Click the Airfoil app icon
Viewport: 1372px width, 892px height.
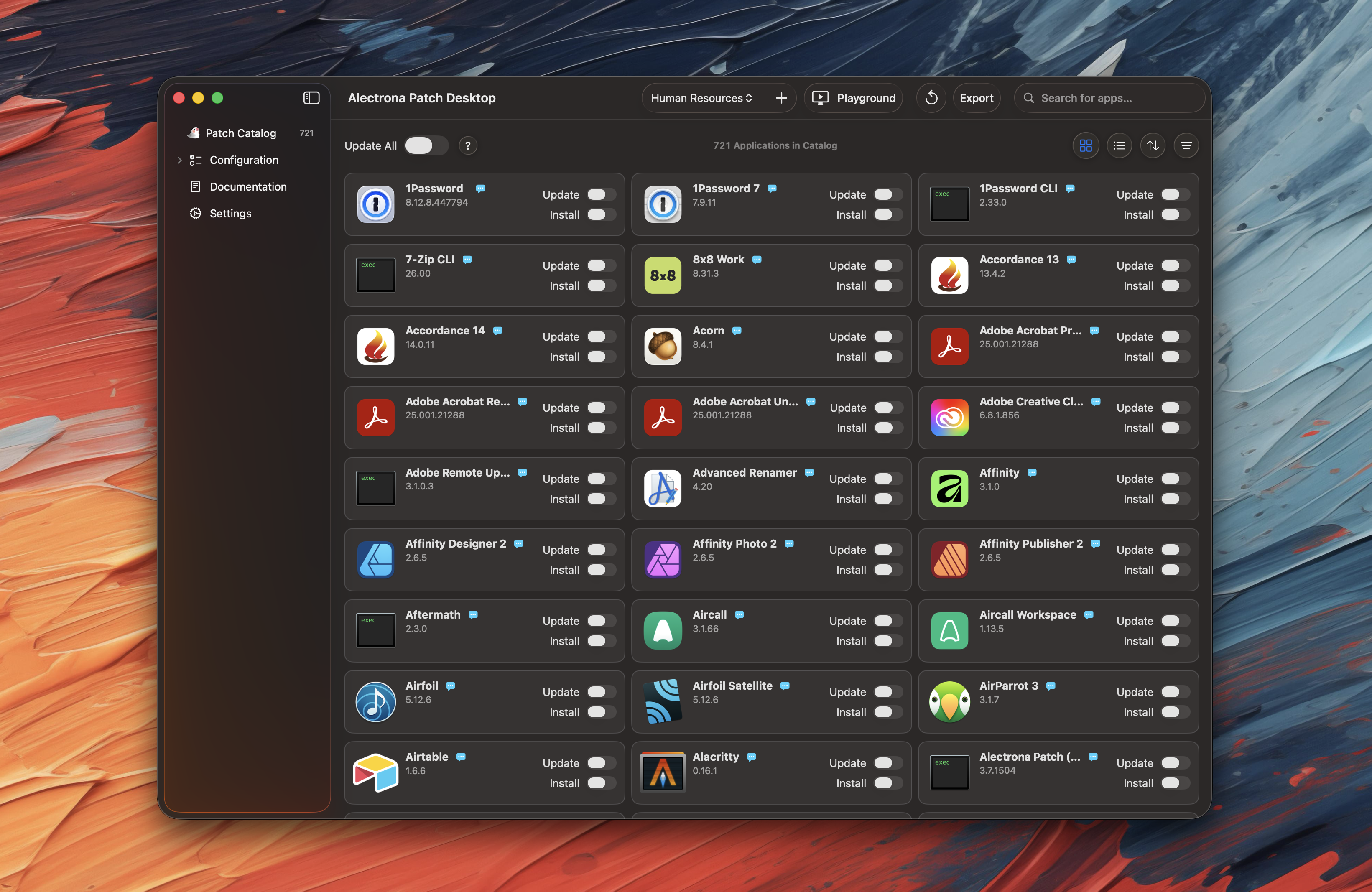[x=375, y=702]
